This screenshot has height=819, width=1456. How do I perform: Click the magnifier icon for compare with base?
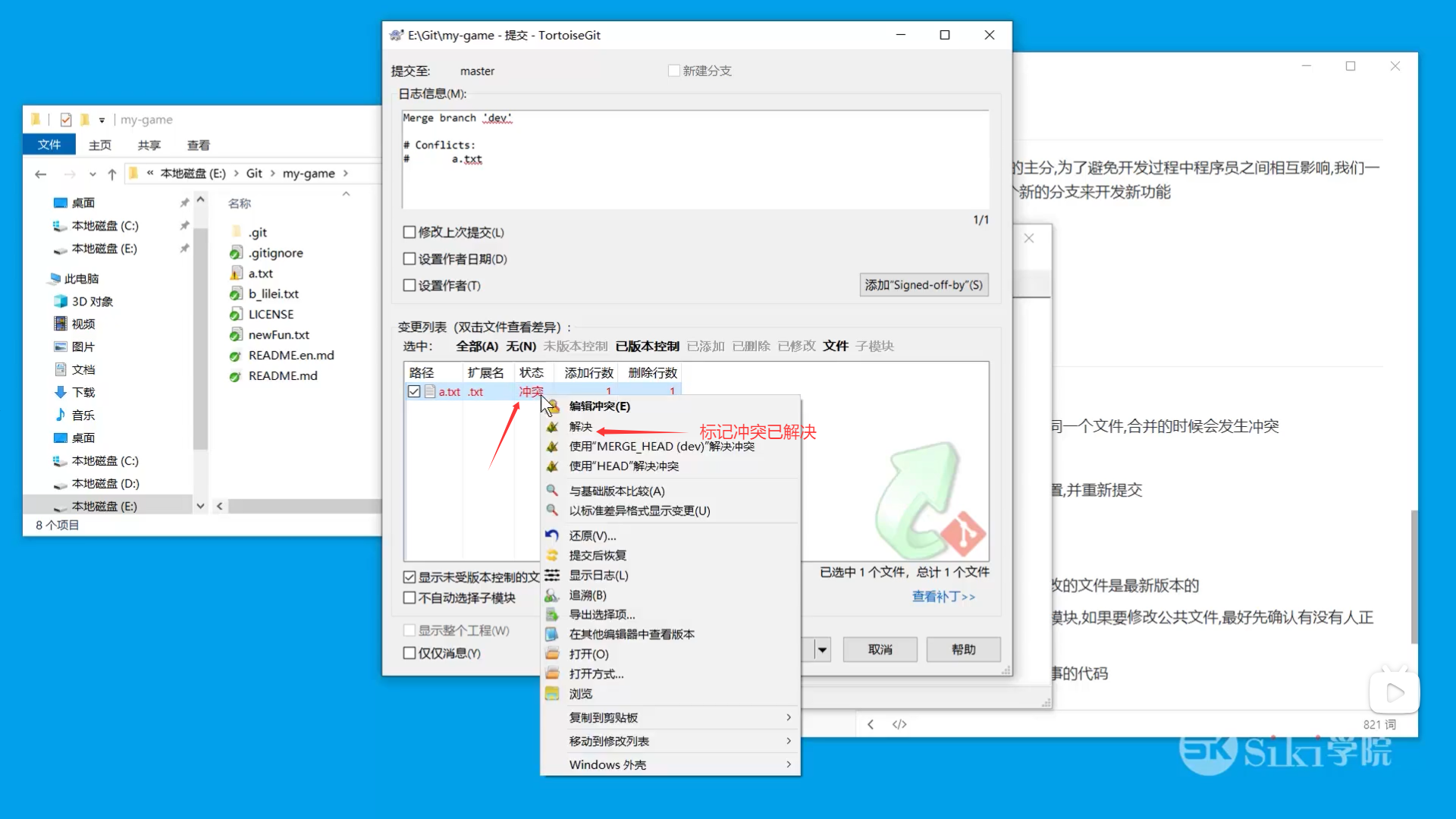pyautogui.click(x=552, y=491)
